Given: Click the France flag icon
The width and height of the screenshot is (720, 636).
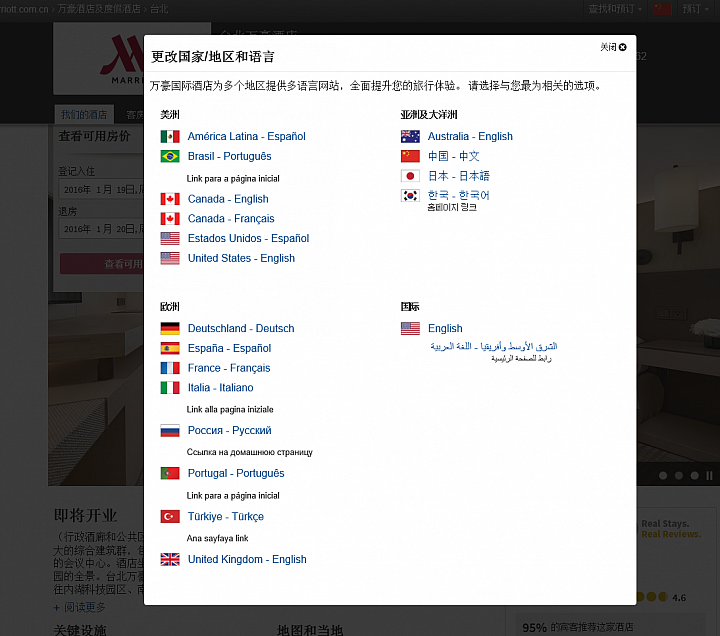Looking at the screenshot, I should coord(170,368).
